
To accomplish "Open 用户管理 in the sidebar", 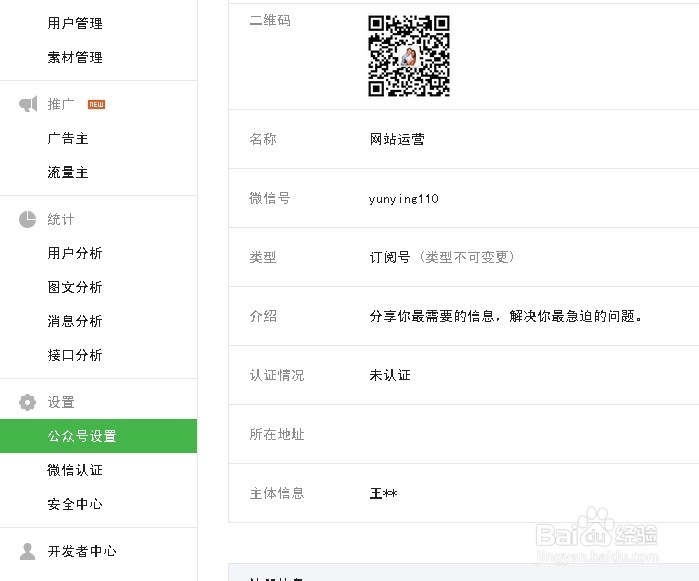I will pyautogui.click(x=75, y=23).
